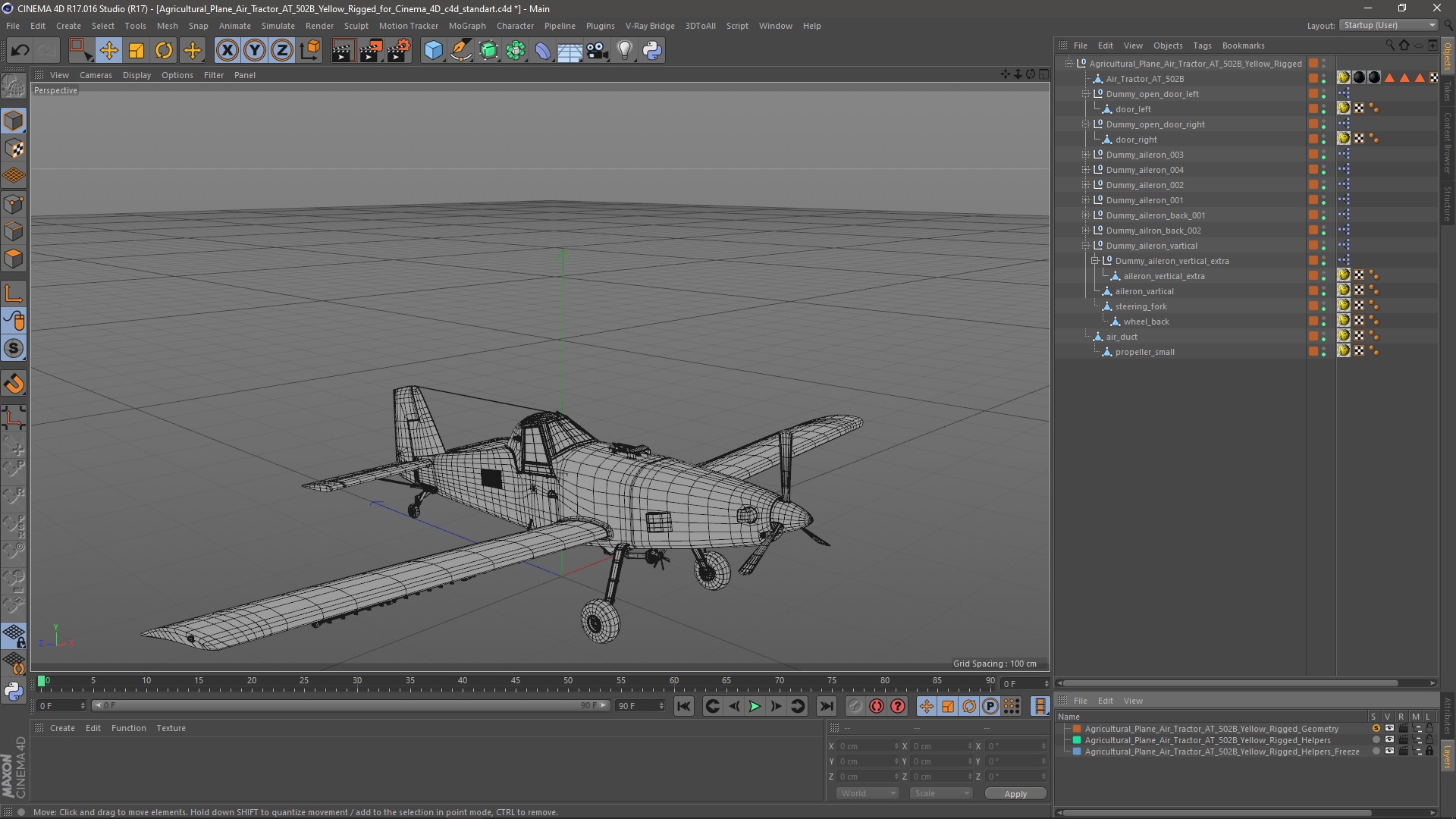The image size is (1456, 819).
Task: Click the Floor environment icon
Action: (570, 51)
